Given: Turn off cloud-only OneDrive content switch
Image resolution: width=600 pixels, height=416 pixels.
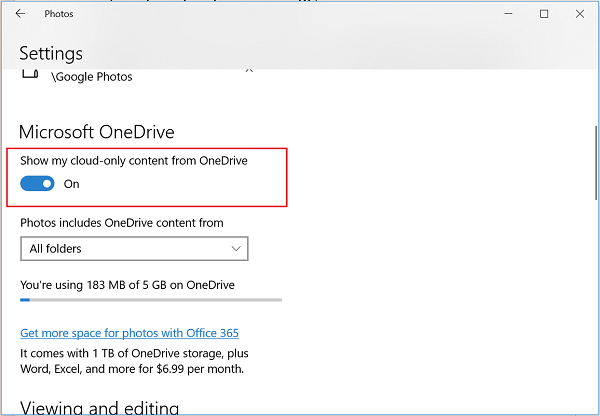Looking at the screenshot, I should 37,184.
